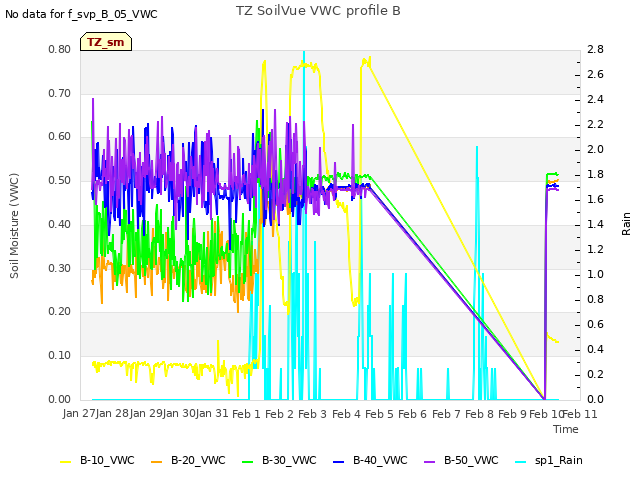The width and height of the screenshot is (640, 480).
Task: Click the Jan 28 x-axis tick label
Action: tap(112, 413)
